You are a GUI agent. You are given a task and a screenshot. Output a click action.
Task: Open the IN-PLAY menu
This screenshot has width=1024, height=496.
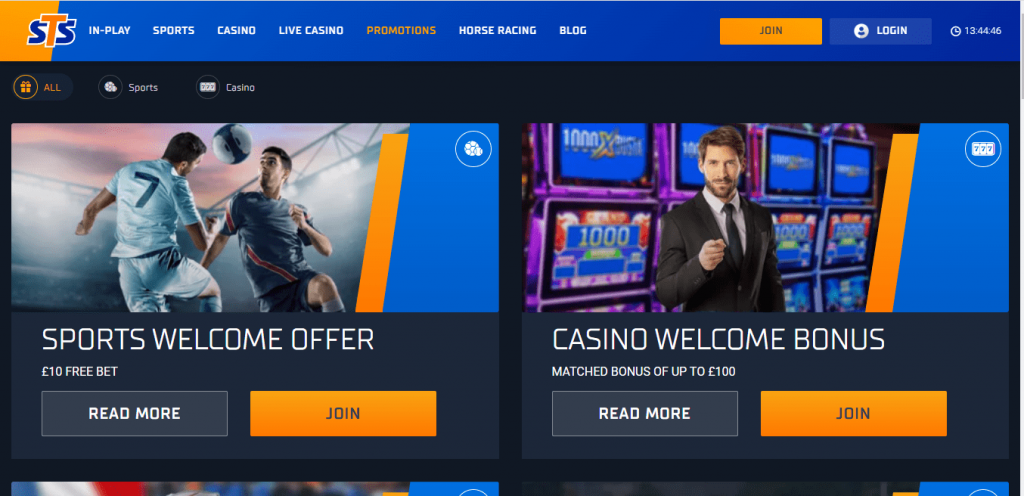(109, 30)
